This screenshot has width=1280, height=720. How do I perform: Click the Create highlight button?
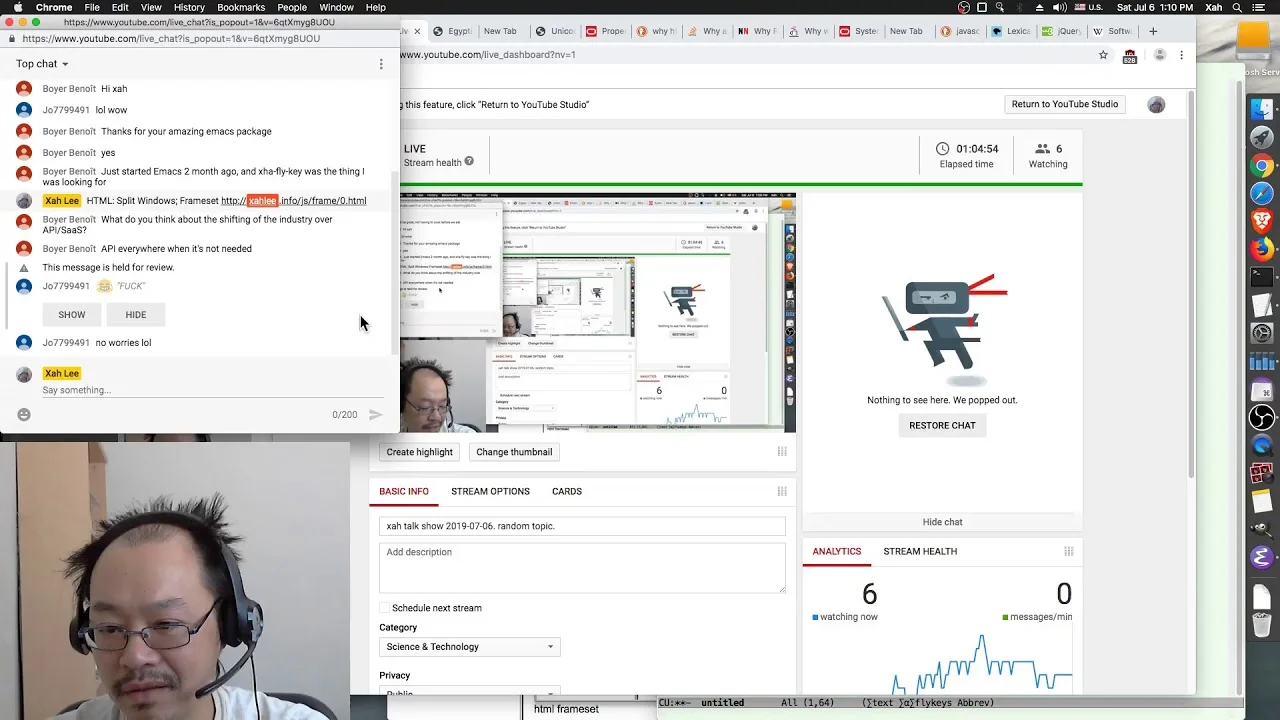420,452
